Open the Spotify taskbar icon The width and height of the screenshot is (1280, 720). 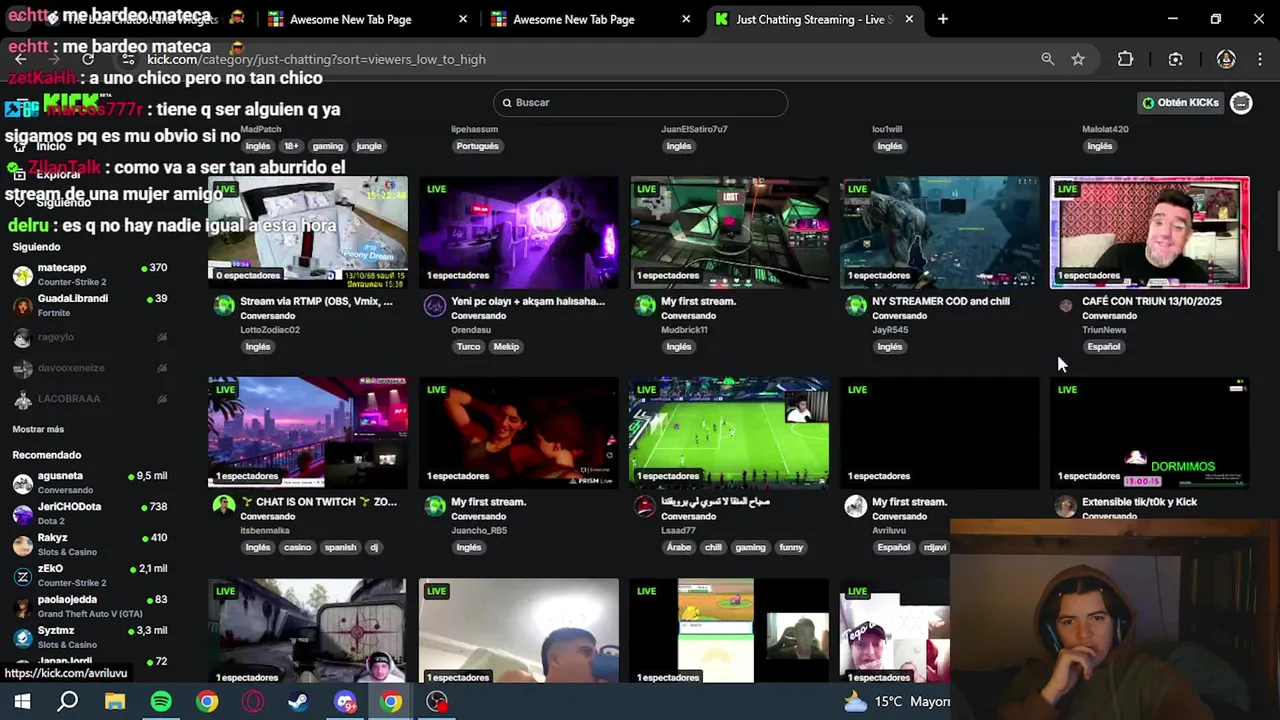(x=161, y=702)
